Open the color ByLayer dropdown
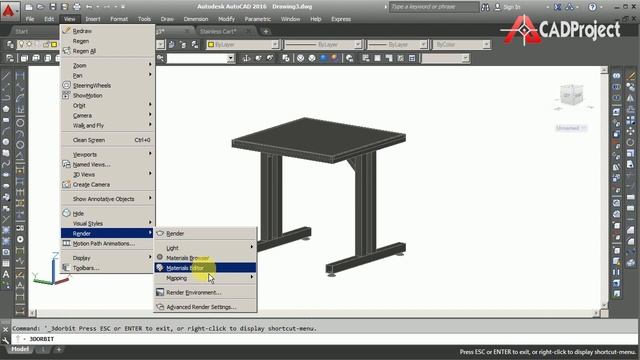 coord(243,44)
